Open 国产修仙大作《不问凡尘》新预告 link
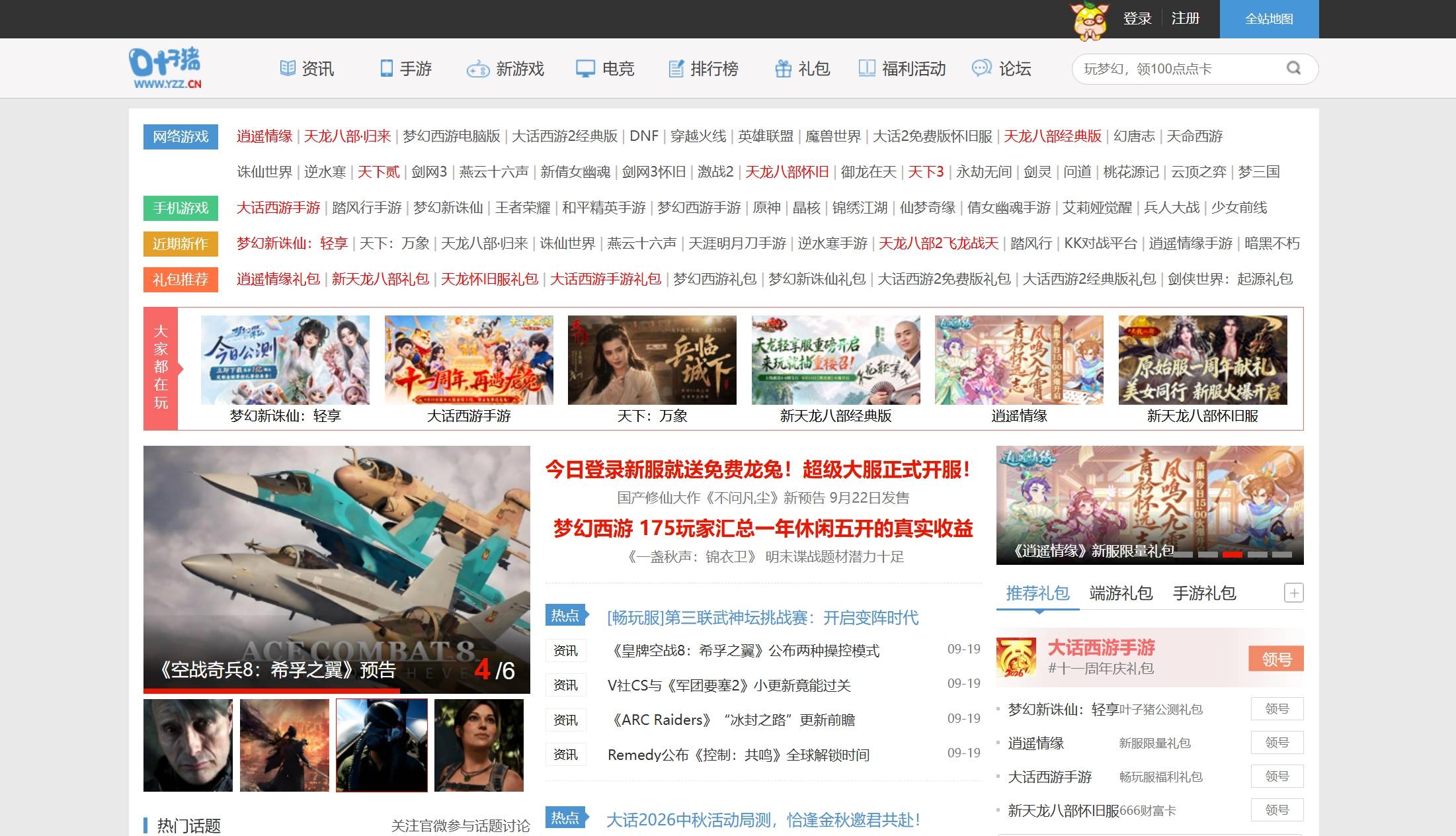The image size is (1456, 836). [763, 498]
